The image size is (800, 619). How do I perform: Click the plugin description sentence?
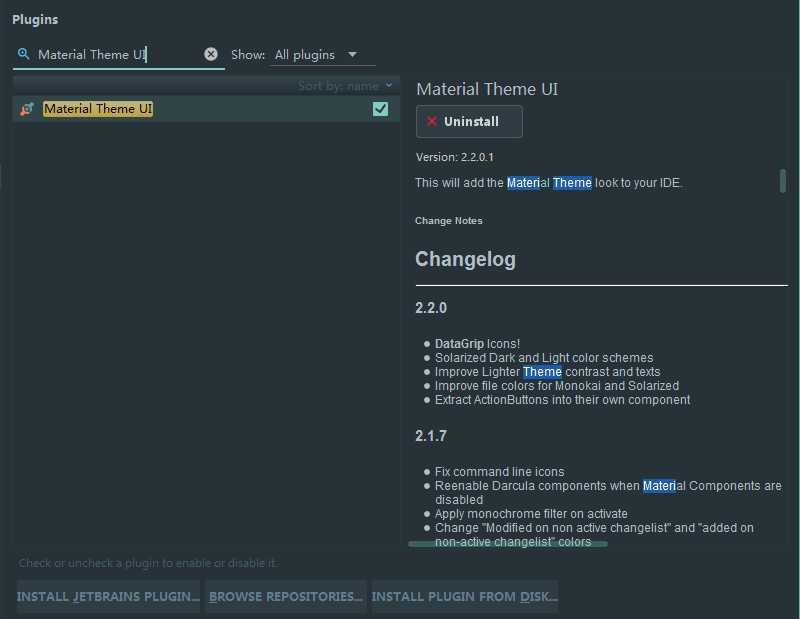coord(548,183)
